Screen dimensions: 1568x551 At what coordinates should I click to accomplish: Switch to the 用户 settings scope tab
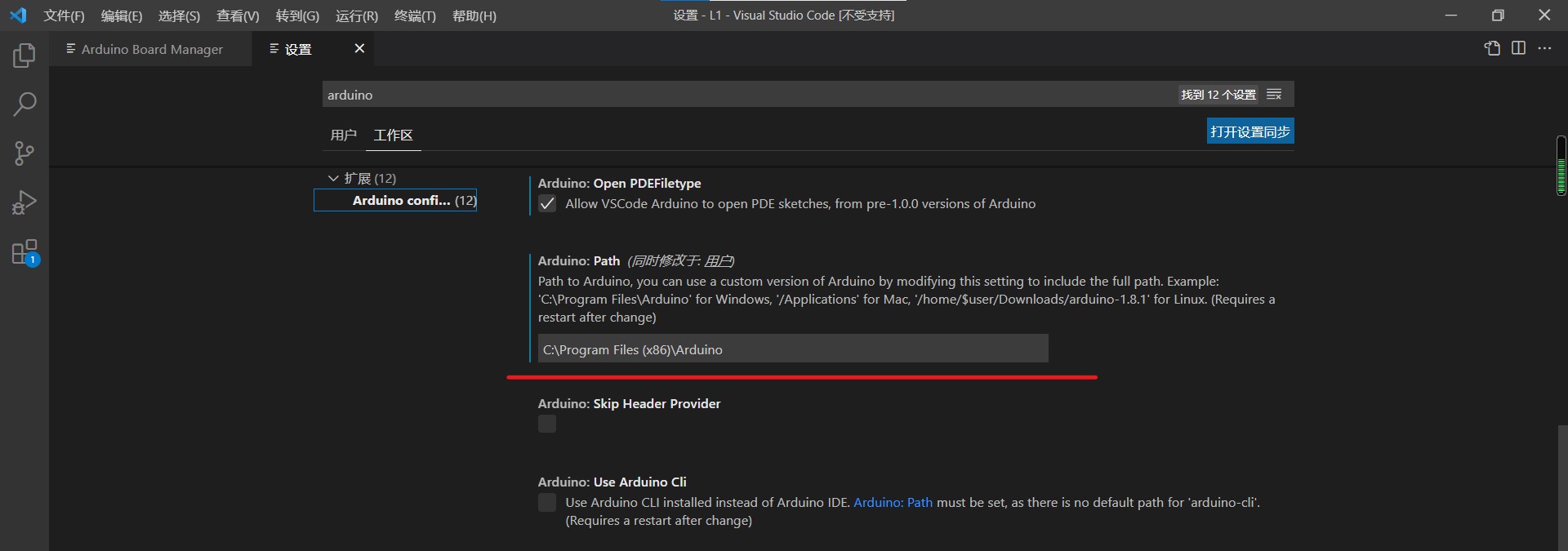point(343,135)
